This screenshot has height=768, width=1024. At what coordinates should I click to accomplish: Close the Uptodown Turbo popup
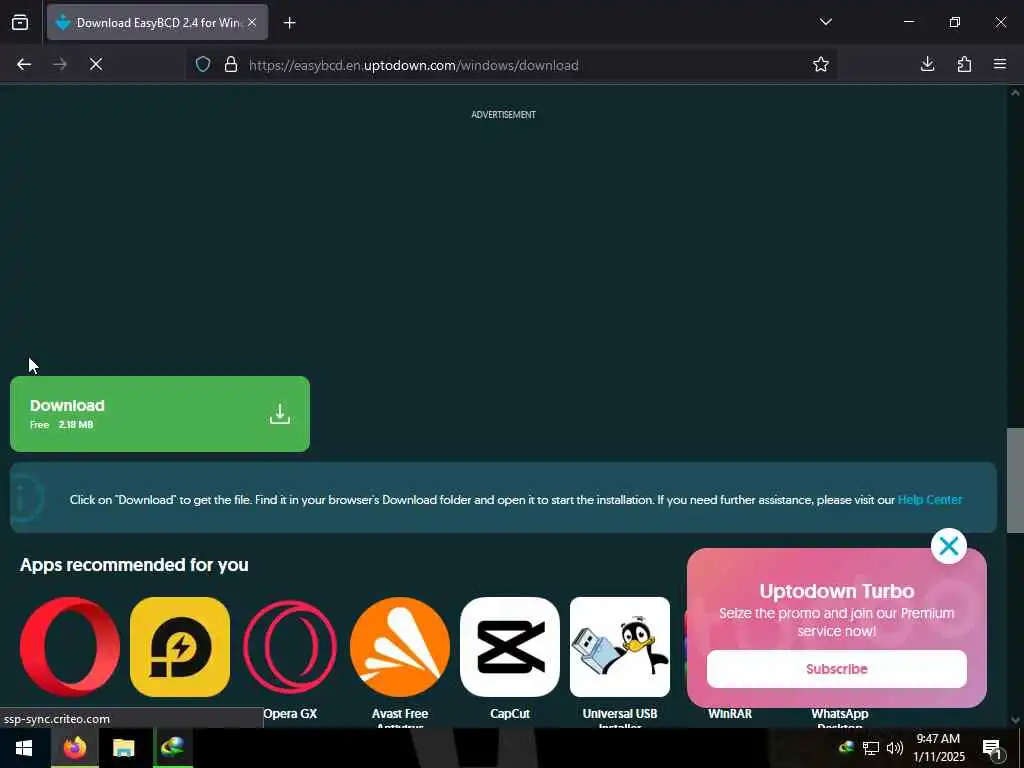click(949, 546)
